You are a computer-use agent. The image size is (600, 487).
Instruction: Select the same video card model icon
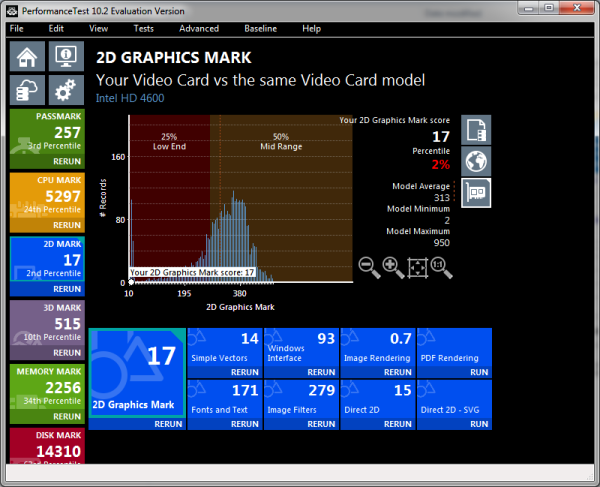[476, 193]
